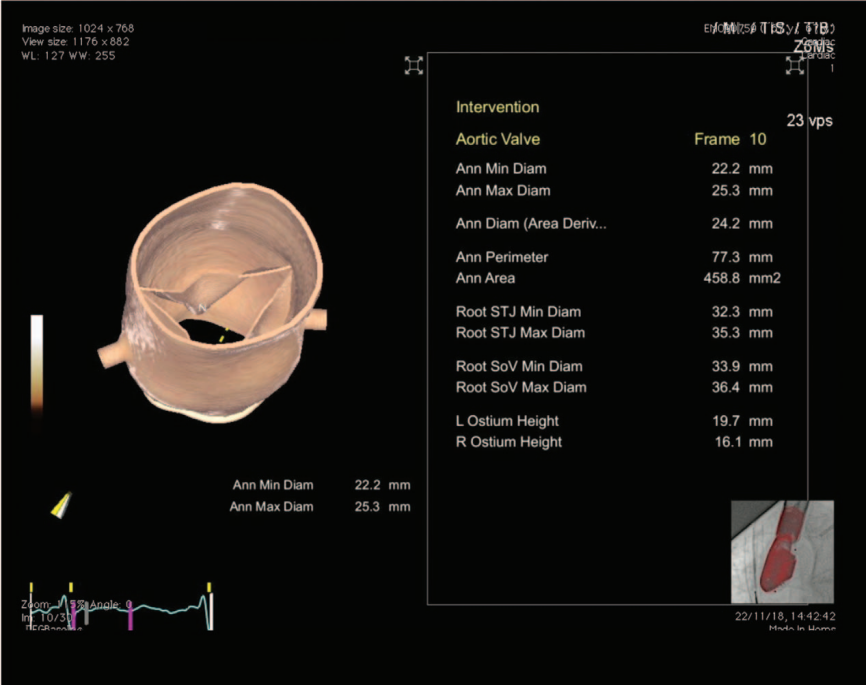Screen dimensions: 866x685
Task: Click the Root STJ Max Diam row
Action: pos(613,332)
